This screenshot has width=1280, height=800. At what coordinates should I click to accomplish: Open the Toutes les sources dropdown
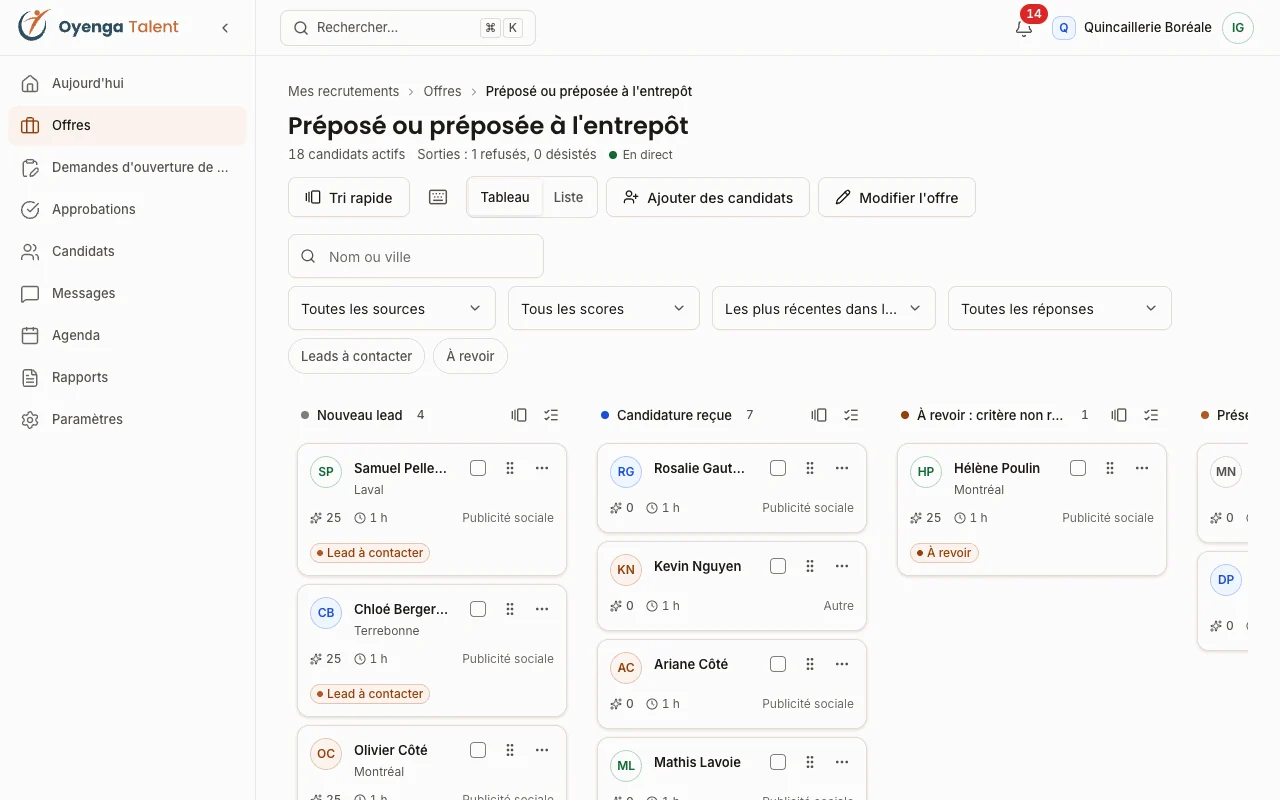(x=392, y=308)
